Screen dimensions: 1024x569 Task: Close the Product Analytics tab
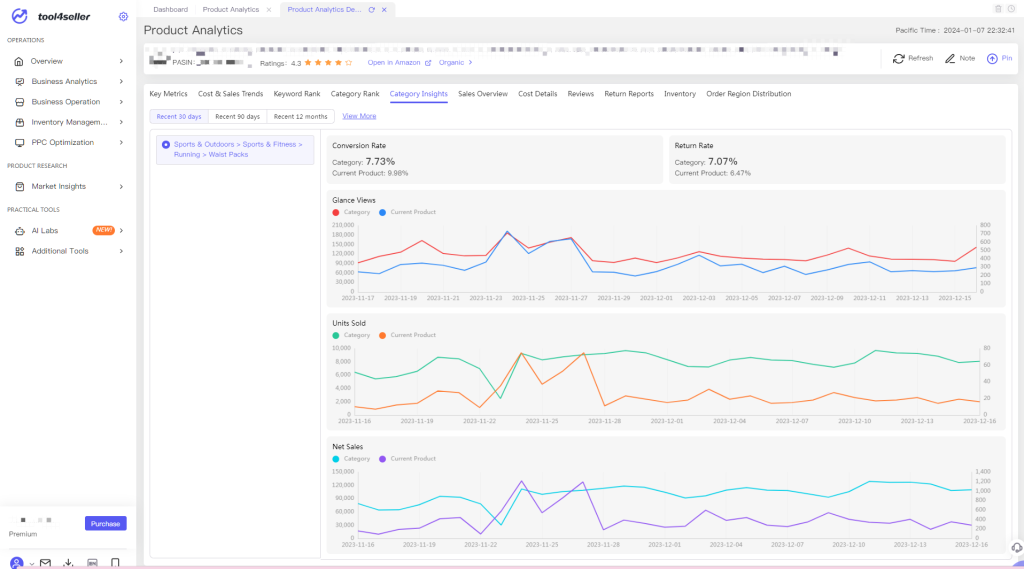[x=268, y=10]
